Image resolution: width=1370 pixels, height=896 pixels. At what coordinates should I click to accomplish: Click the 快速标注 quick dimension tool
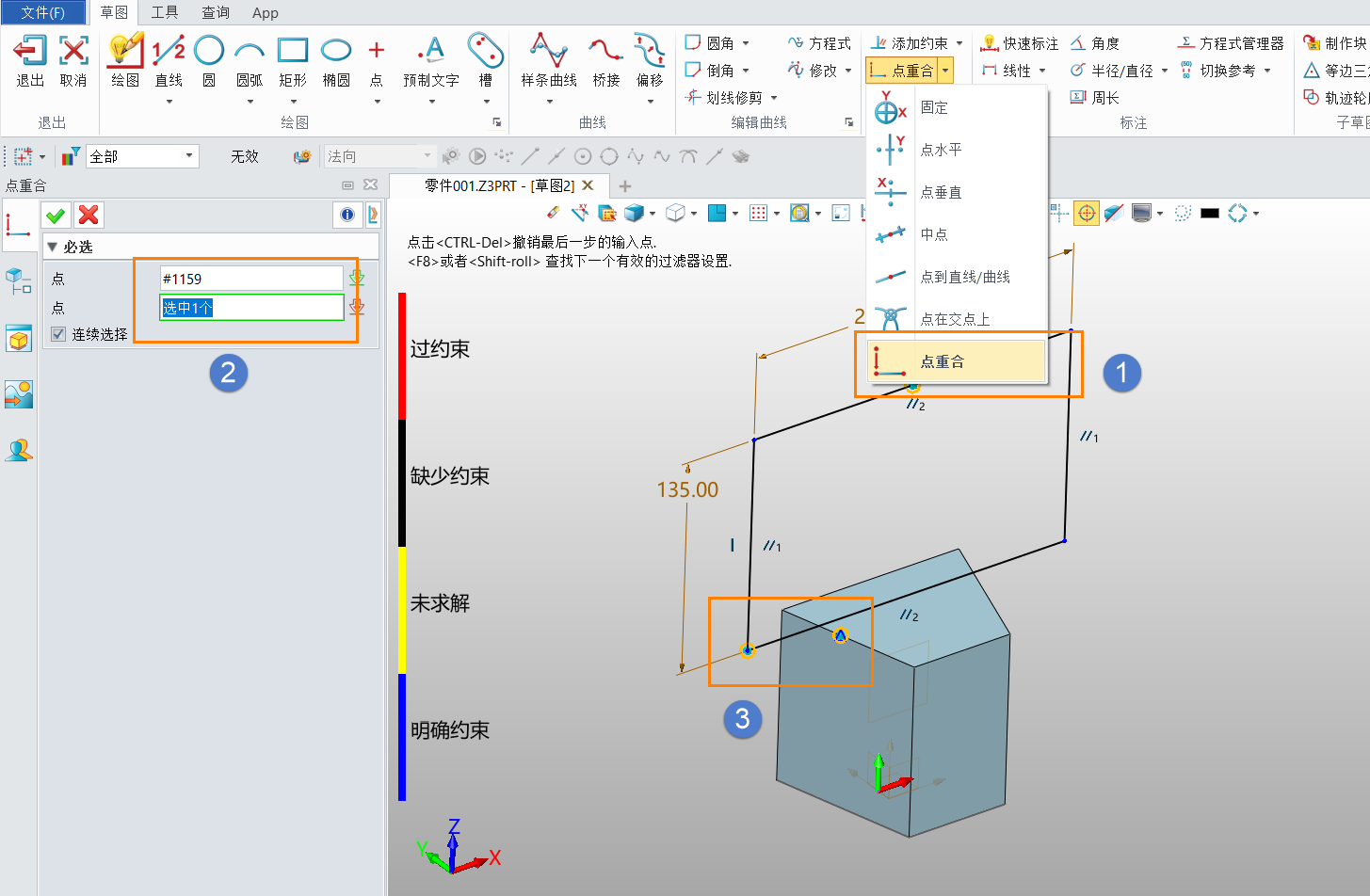point(1020,43)
